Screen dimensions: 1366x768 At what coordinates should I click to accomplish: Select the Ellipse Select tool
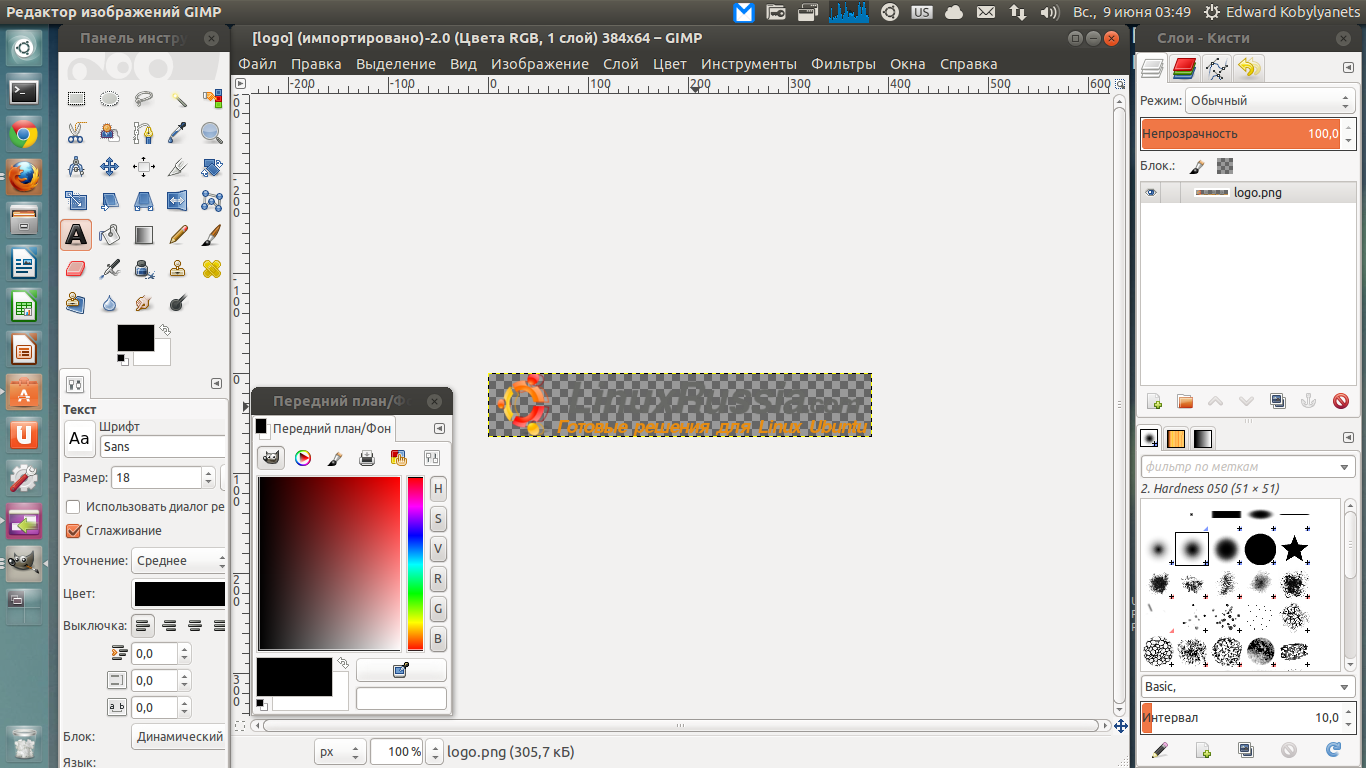(x=110, y=99)
